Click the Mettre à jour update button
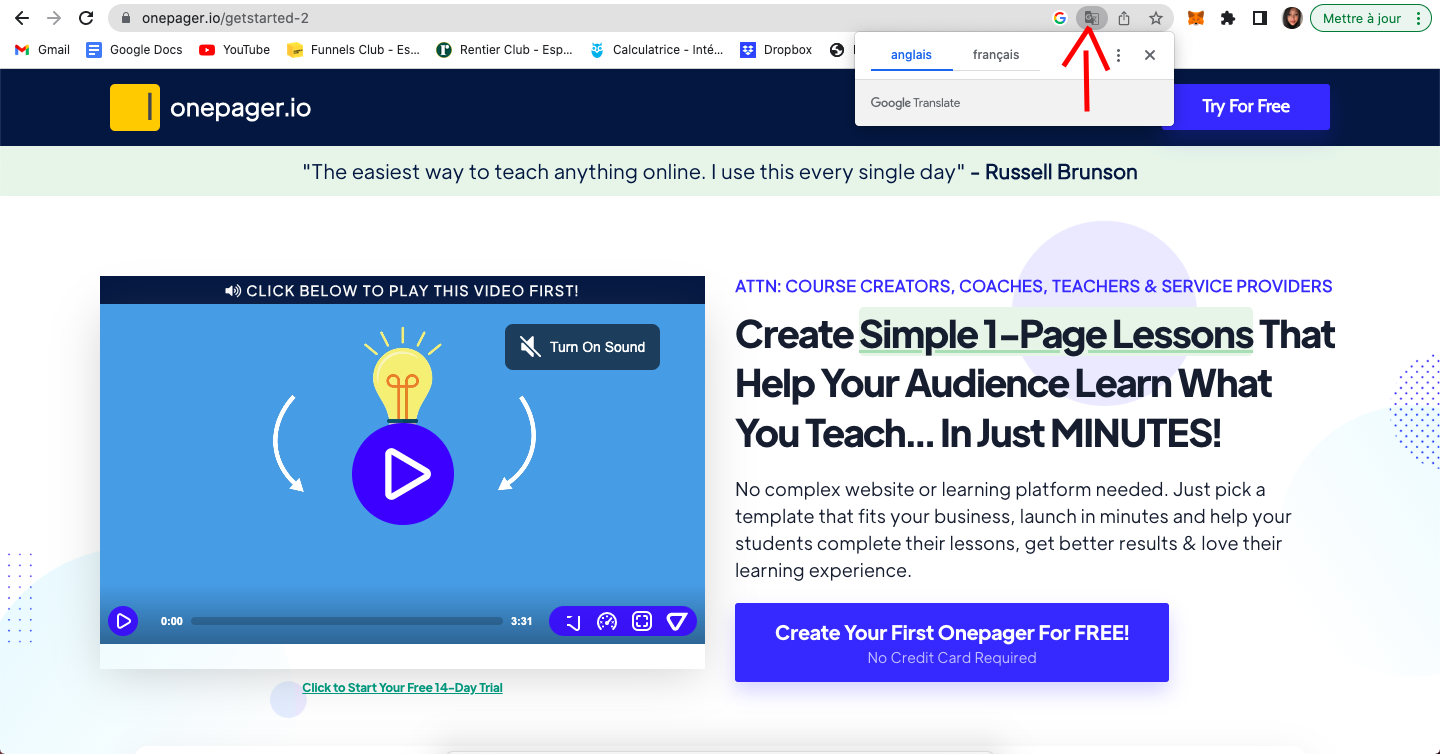The width and height of the screenshot is (1440, 754). point(1361,18)
